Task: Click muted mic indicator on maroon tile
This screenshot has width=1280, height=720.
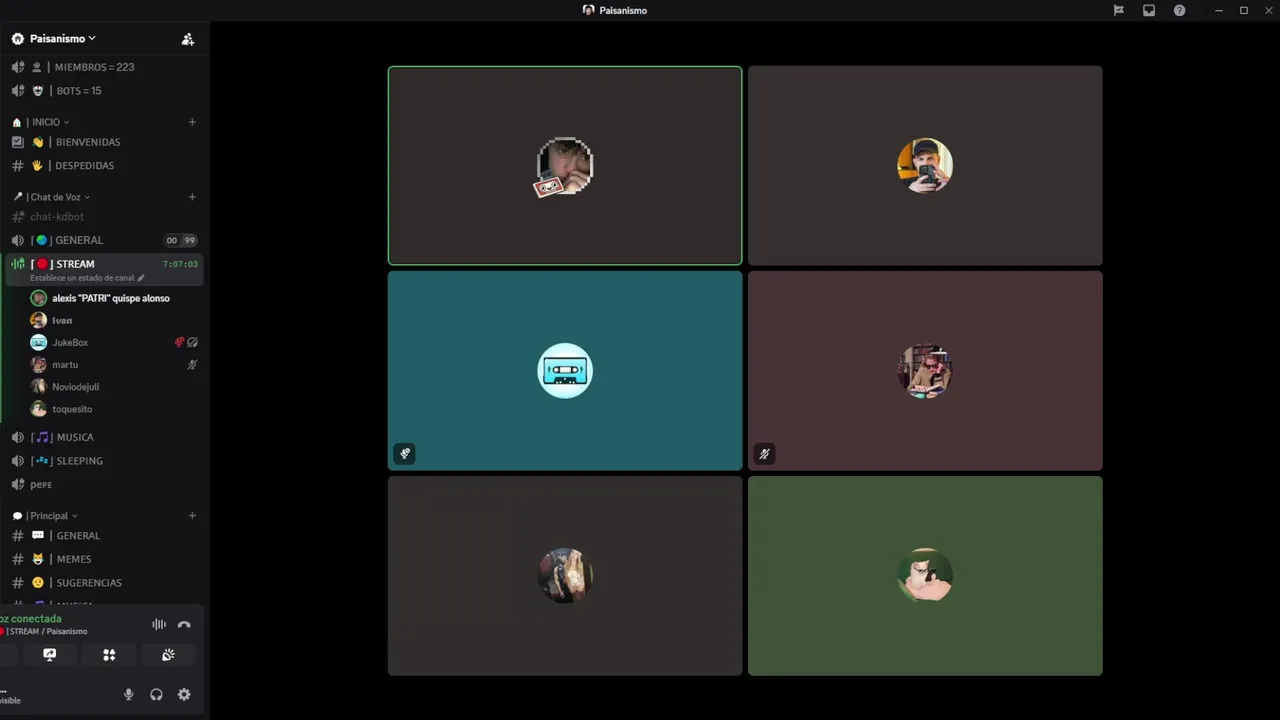Action: pyautogui.click(x=764, y=454)
